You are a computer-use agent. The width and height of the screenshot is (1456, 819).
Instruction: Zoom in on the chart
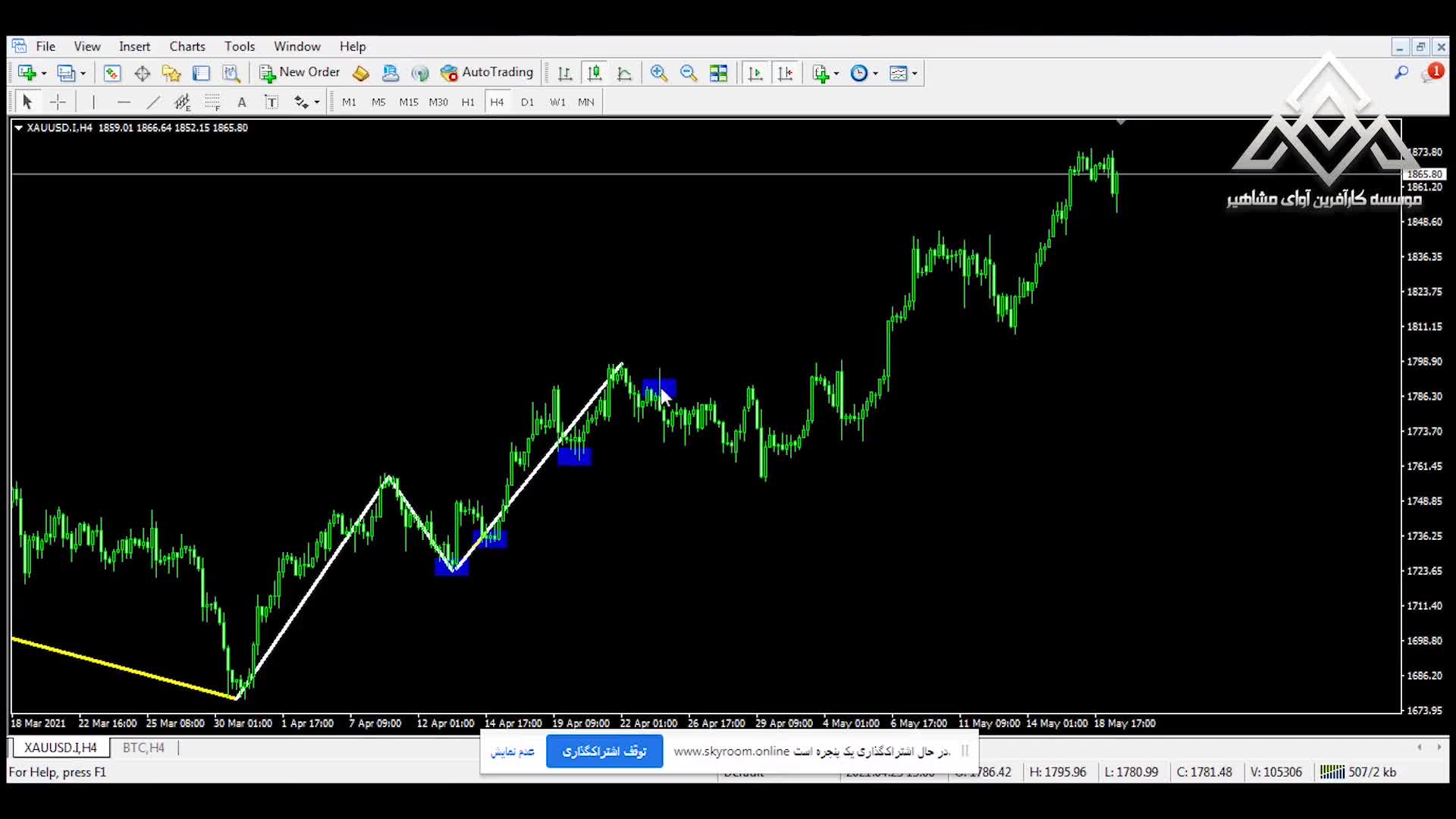pos(658,74)
